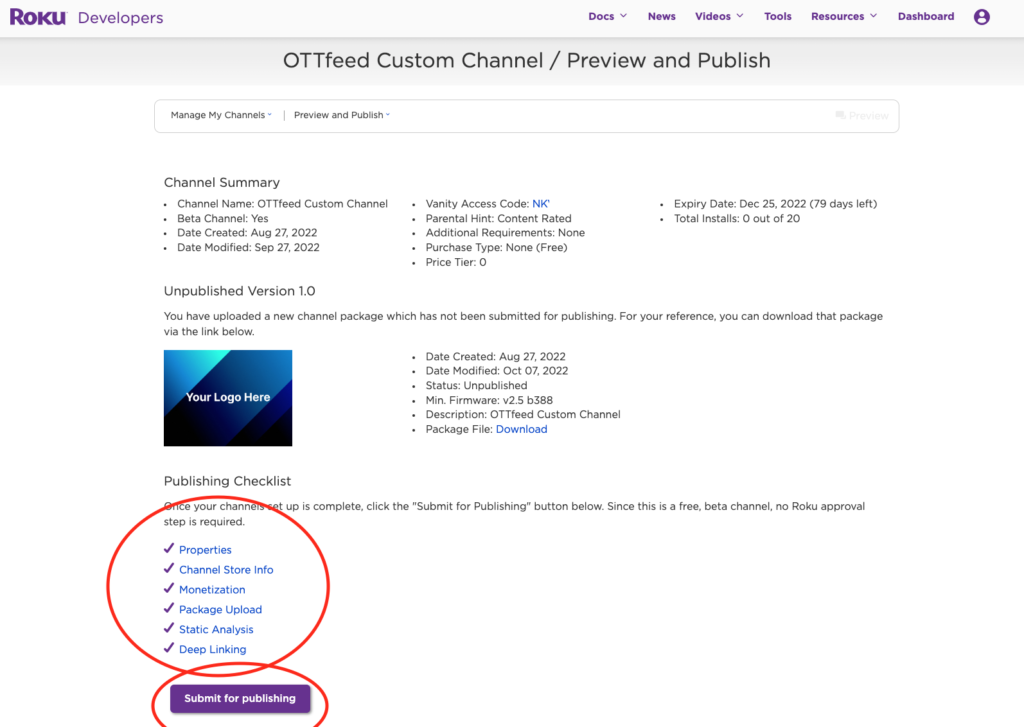The height and width of the screenshot is (727, 1024).
Task: Click text 'Date Created: Aug 27, 2022' in Channel Summary
Action: click(x=247, y=233)
